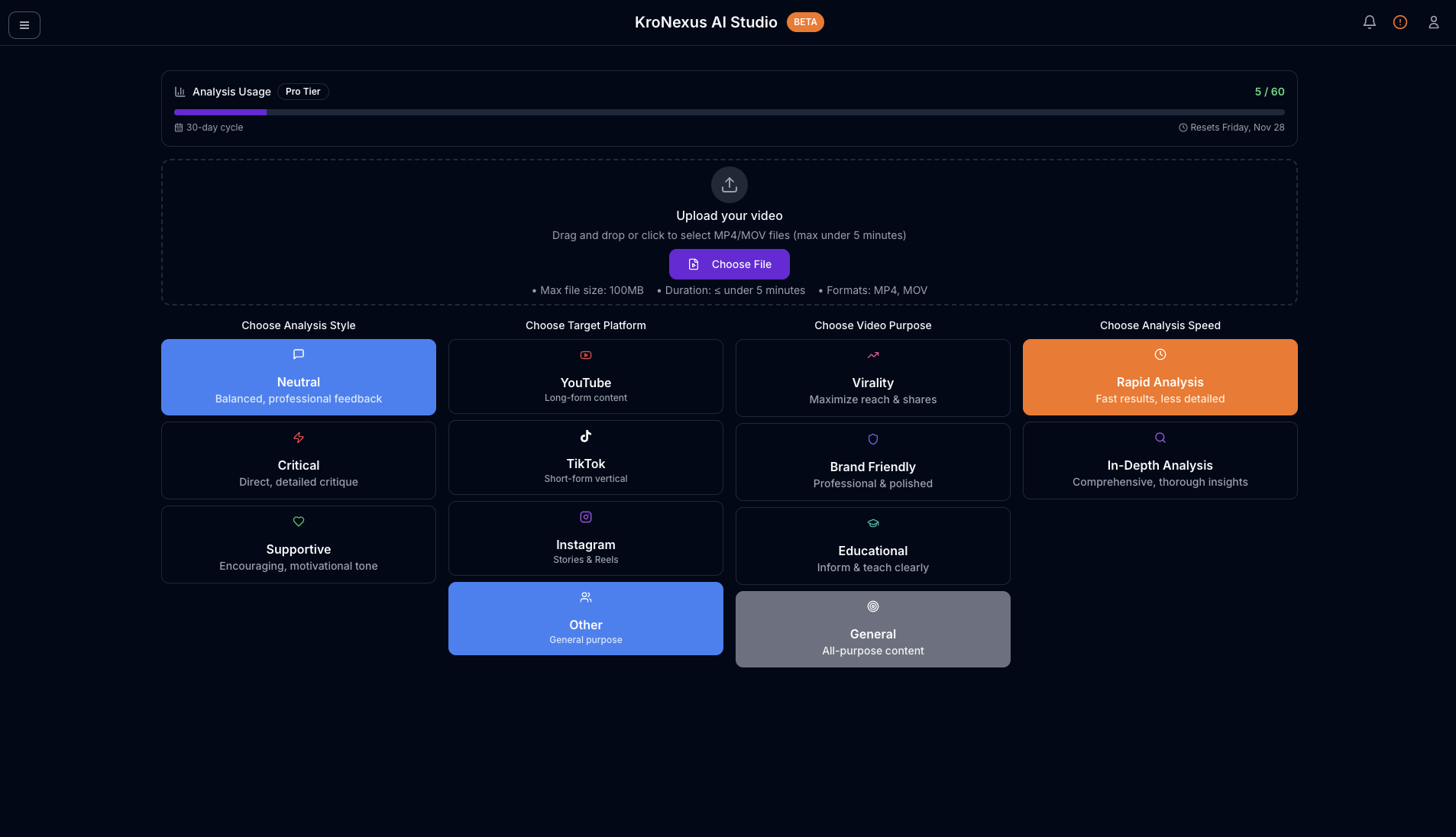Image resolution: width=1456 pixels, height=837 pixels.
Task: Open the account menu via the profile avatar
Action: tap(1434, 22)
